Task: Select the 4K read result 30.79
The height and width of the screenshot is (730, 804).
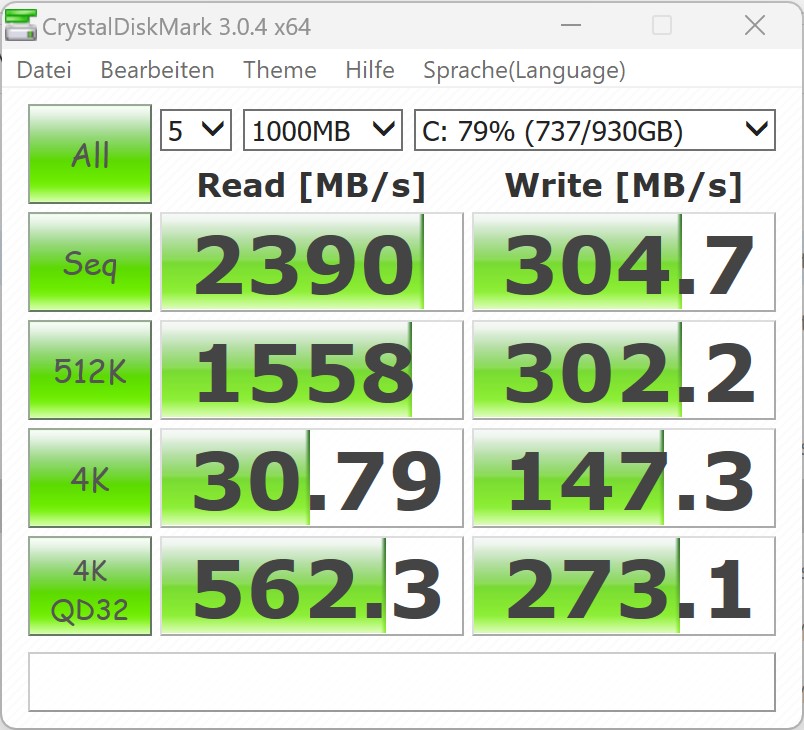Action: (312, 478)
